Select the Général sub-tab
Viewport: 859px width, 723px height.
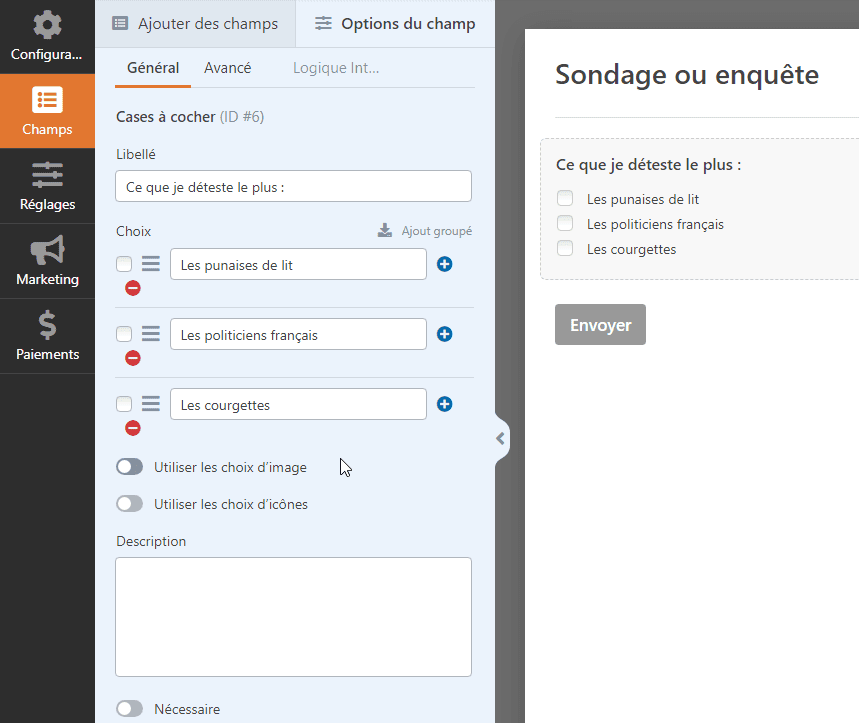(x=153, y=68)
